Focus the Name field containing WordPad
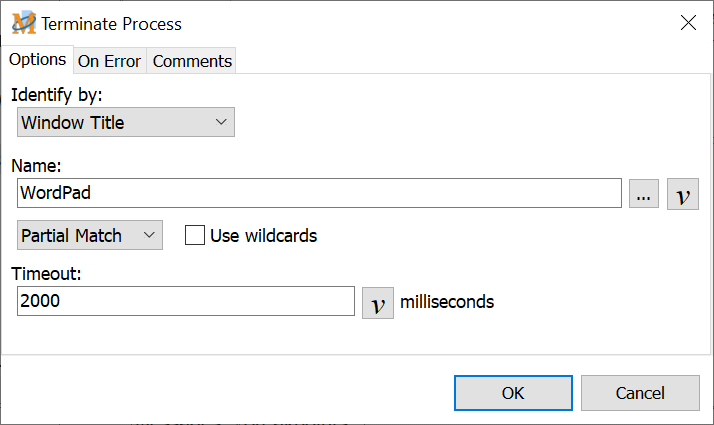The width and height of the screenshot is (714, 425). tap(320, 193)
